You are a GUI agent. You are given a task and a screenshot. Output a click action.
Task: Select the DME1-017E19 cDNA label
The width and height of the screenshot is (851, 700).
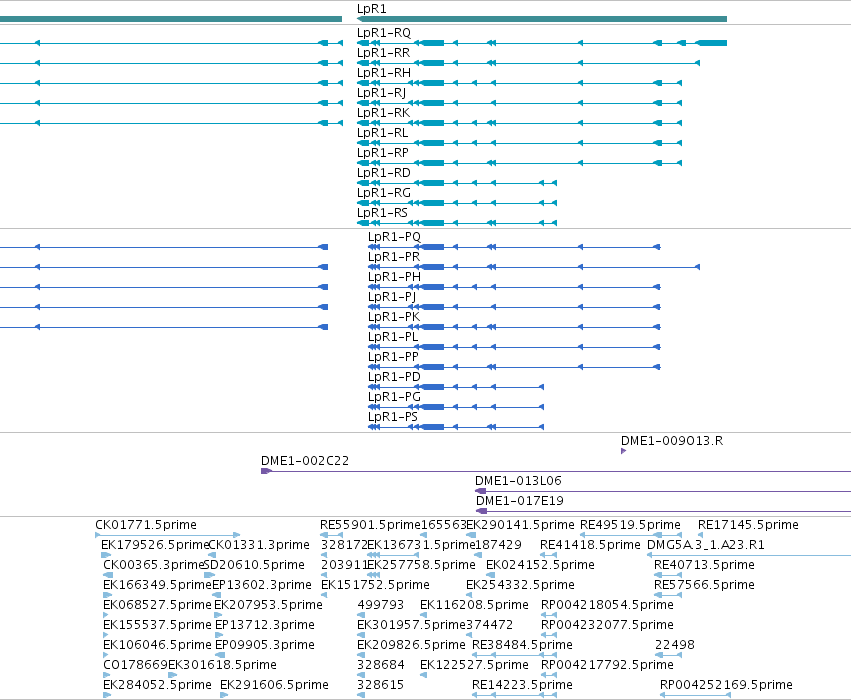pos(520,501)
